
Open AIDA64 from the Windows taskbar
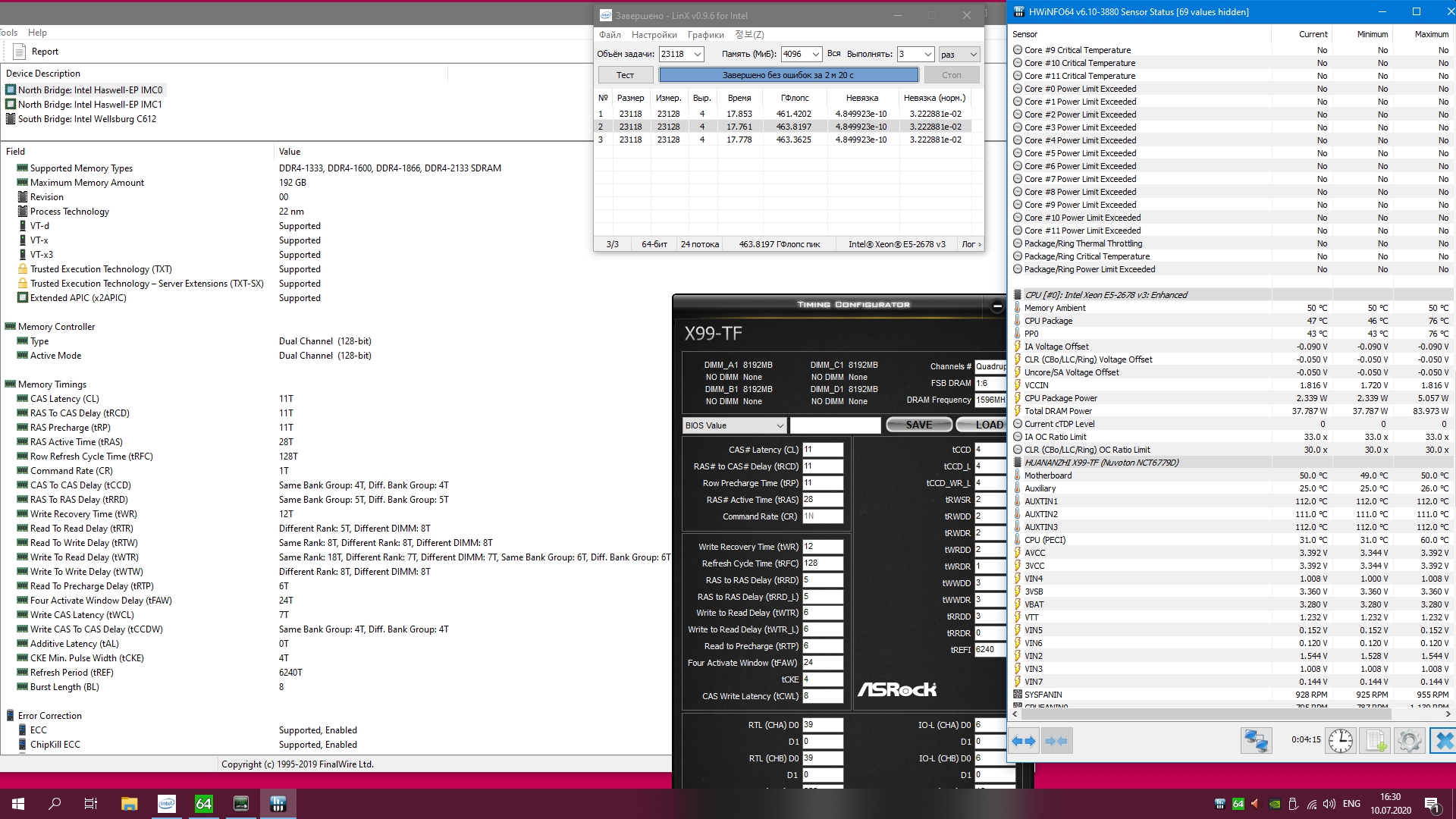(x=204, y=804)
